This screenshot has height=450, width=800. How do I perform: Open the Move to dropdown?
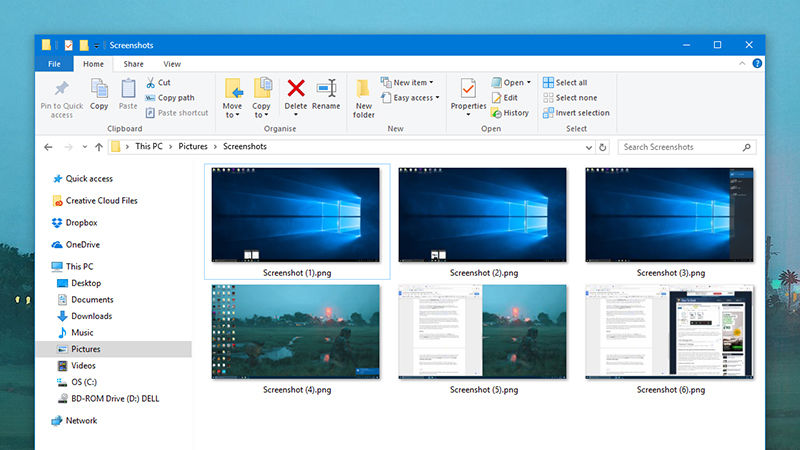(232, 110)
